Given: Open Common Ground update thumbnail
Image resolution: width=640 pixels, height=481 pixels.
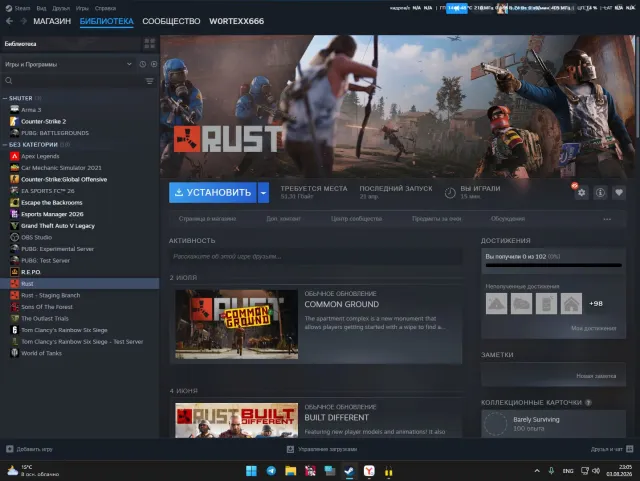Looking at the screenshot, I should pos(236,324).
